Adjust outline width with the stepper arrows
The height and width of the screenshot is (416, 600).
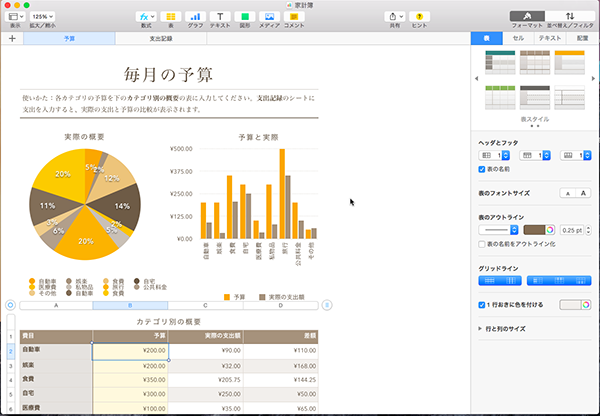[x=588, y=230]
